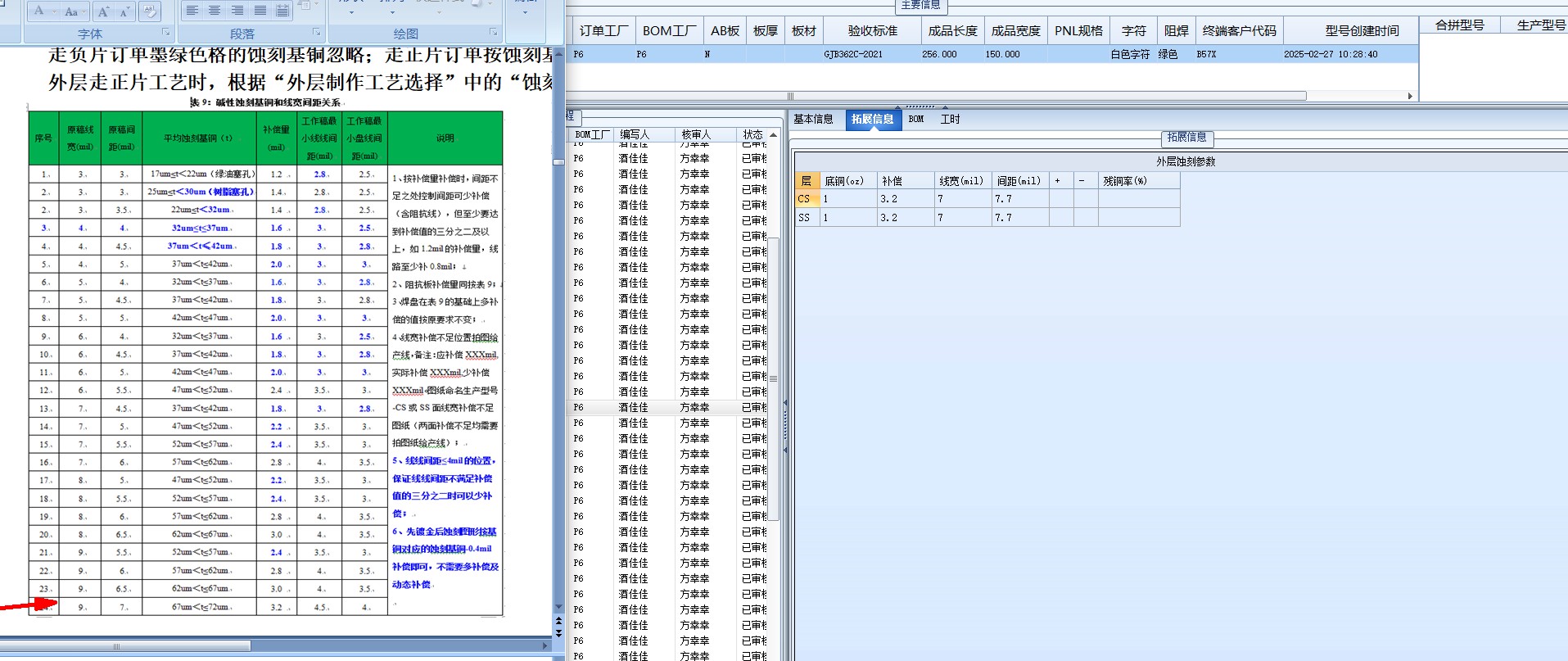Decrease font size with shrink font icon
The image size is (1568, 661).
click(x=124, y=11)
